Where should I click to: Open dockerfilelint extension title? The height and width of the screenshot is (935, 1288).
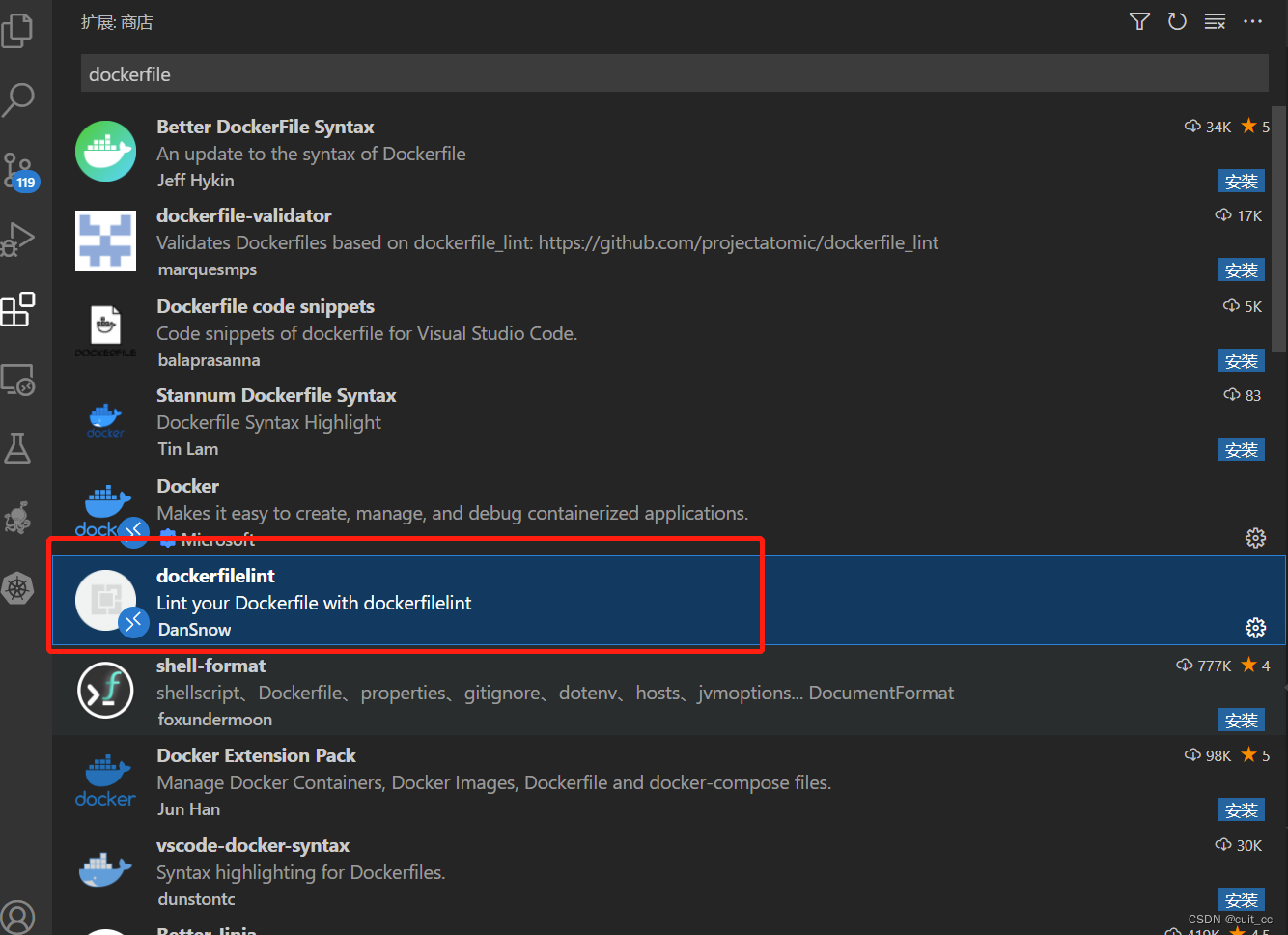[216, 576]
